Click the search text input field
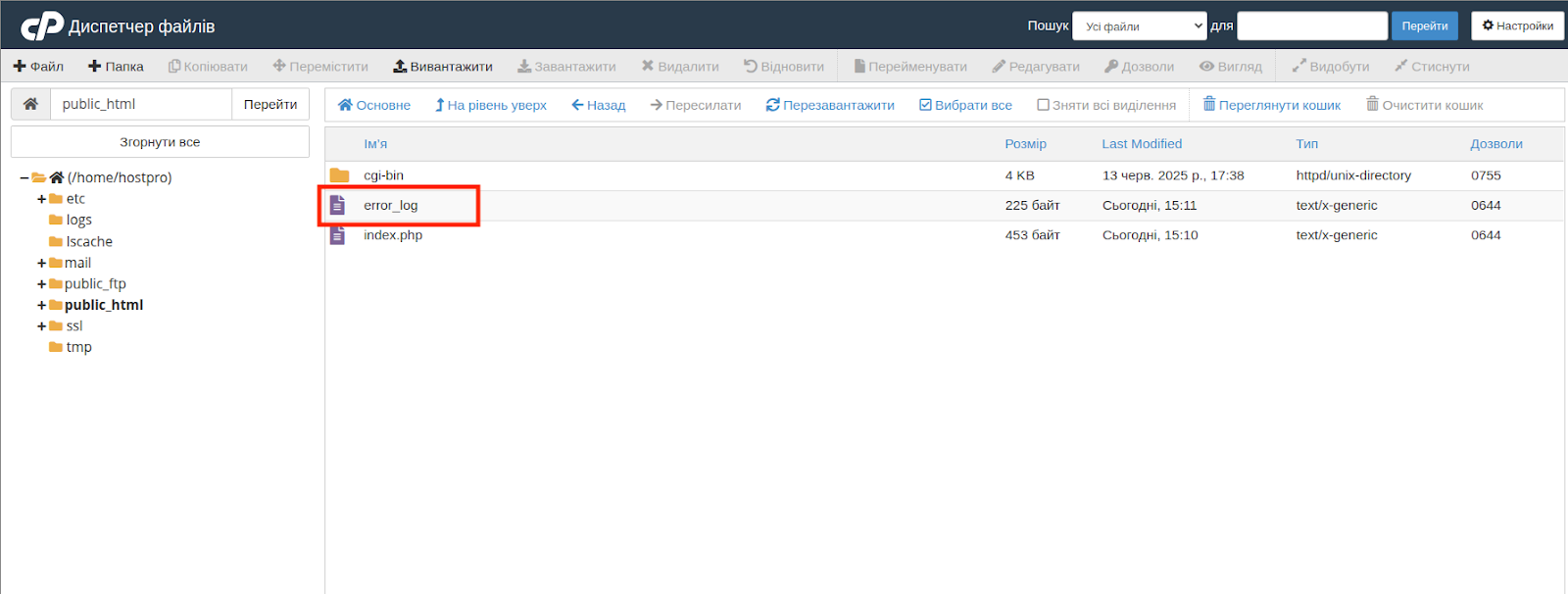 point(1312,26)
